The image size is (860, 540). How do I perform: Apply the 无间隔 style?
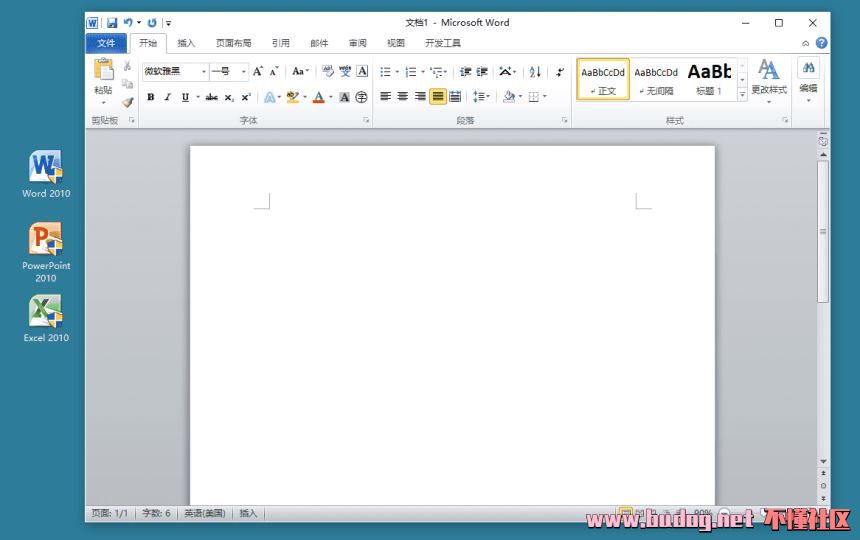(x=656, y=79)
